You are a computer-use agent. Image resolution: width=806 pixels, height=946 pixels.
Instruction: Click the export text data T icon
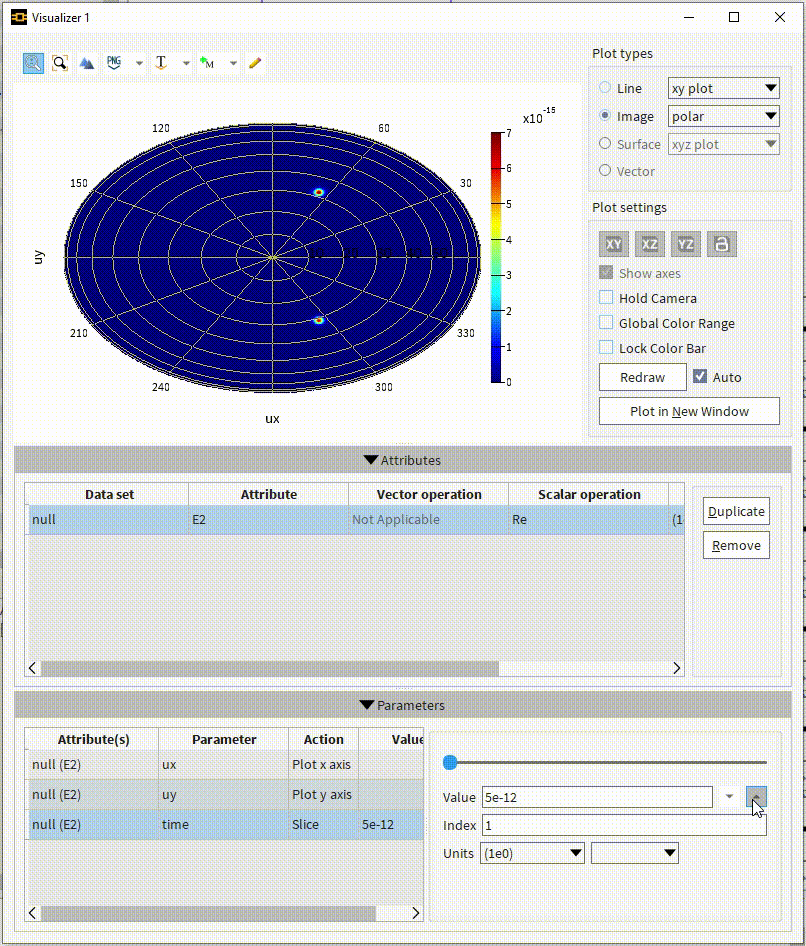[x=161, y=63]
